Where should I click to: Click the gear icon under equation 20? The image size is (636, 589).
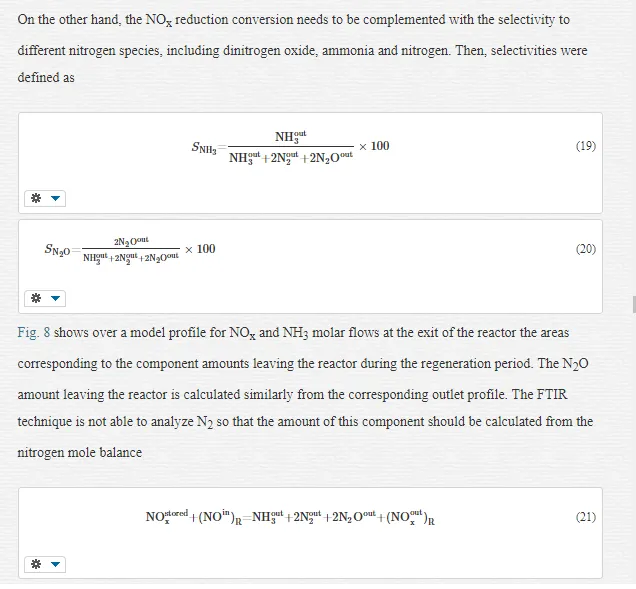tap(36, 299)
